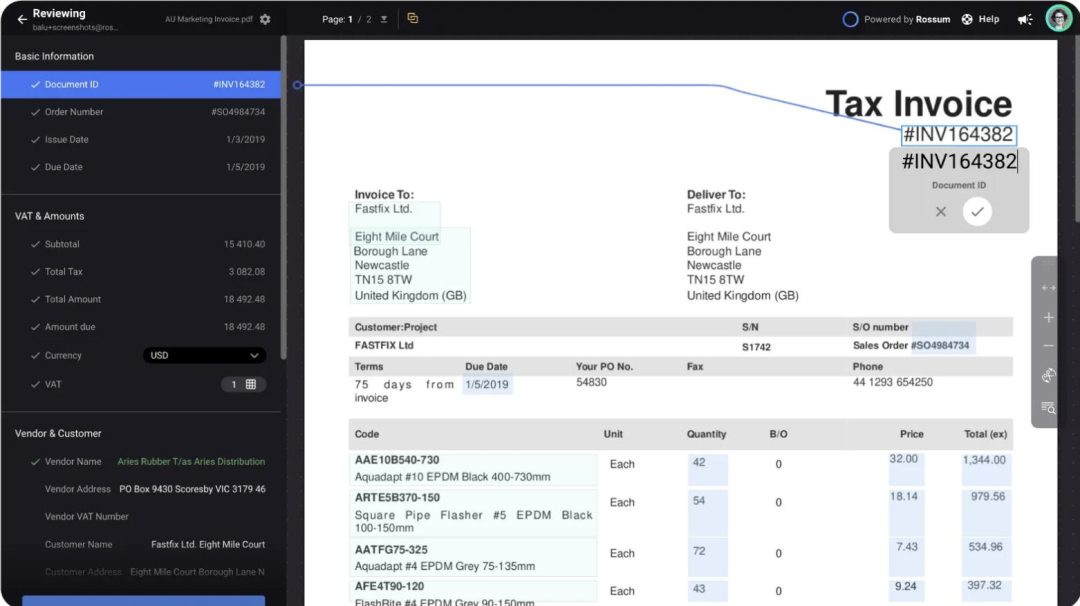1080x606 pixels.
Task: Toggle the Due Date validation checkmark
Action: [x=35, y=167]
